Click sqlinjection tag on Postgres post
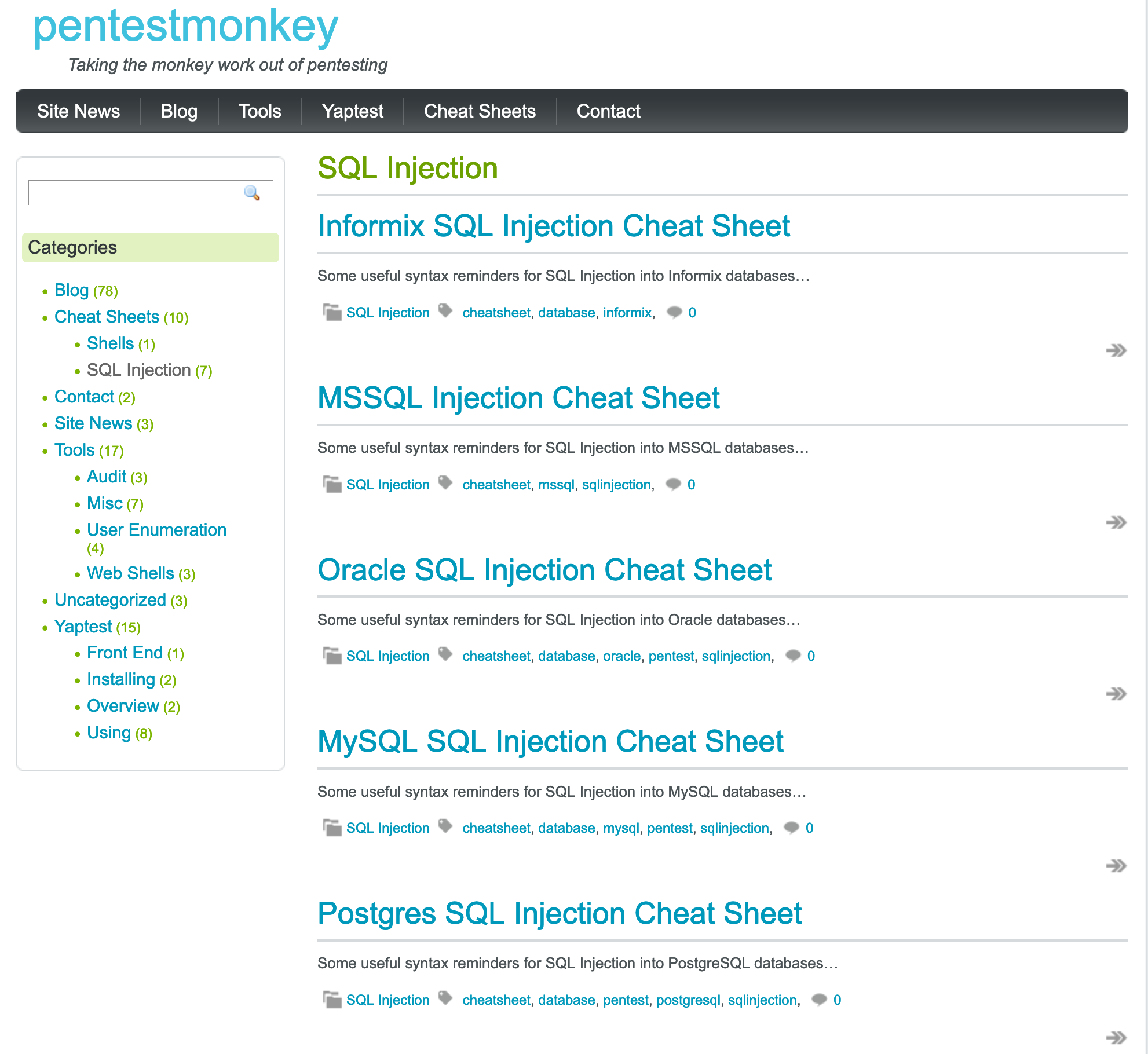1148x1054 pixels. (762, 1000)
